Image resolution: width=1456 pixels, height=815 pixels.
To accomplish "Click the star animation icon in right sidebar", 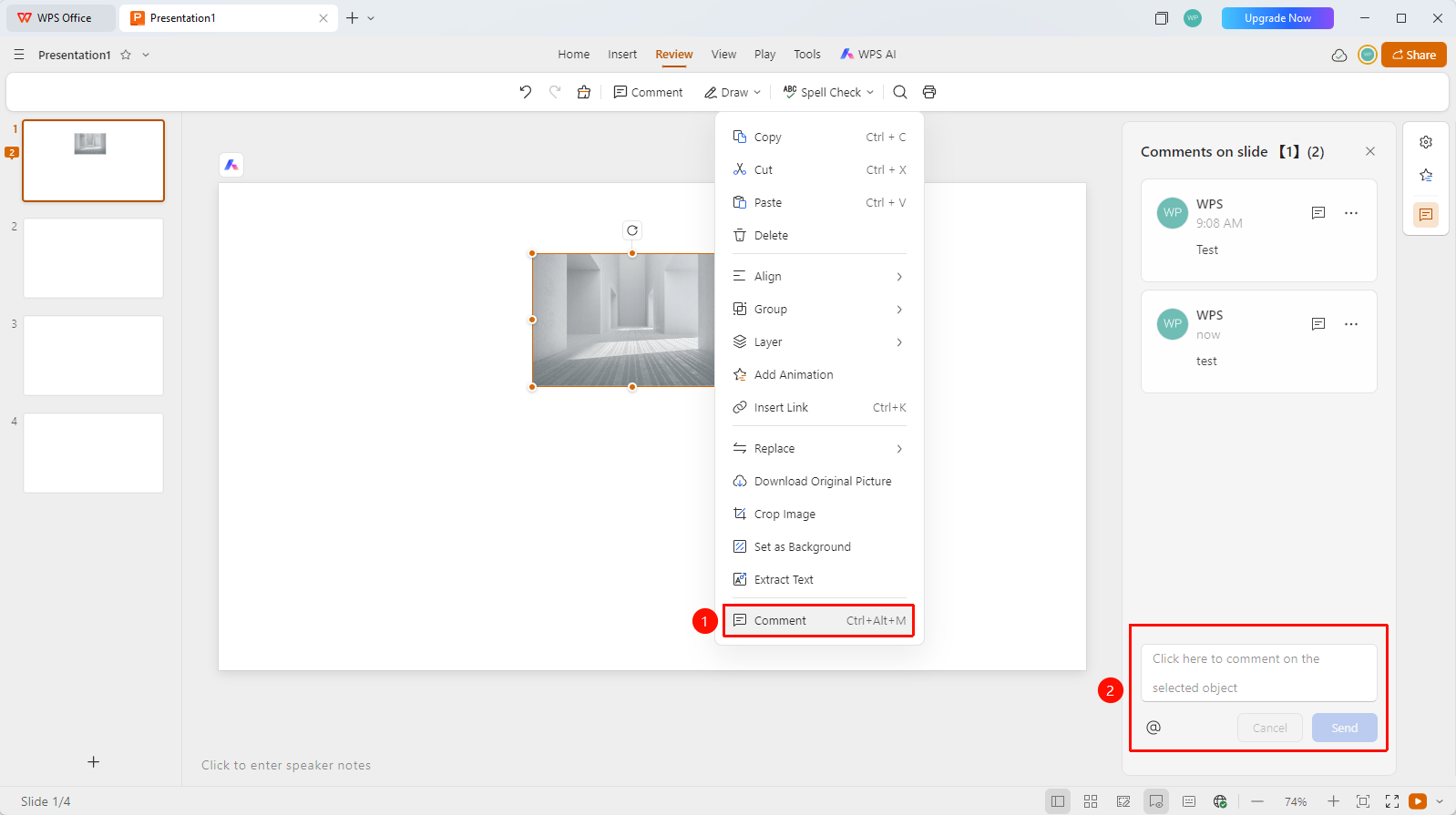I will click(1426, 176).
